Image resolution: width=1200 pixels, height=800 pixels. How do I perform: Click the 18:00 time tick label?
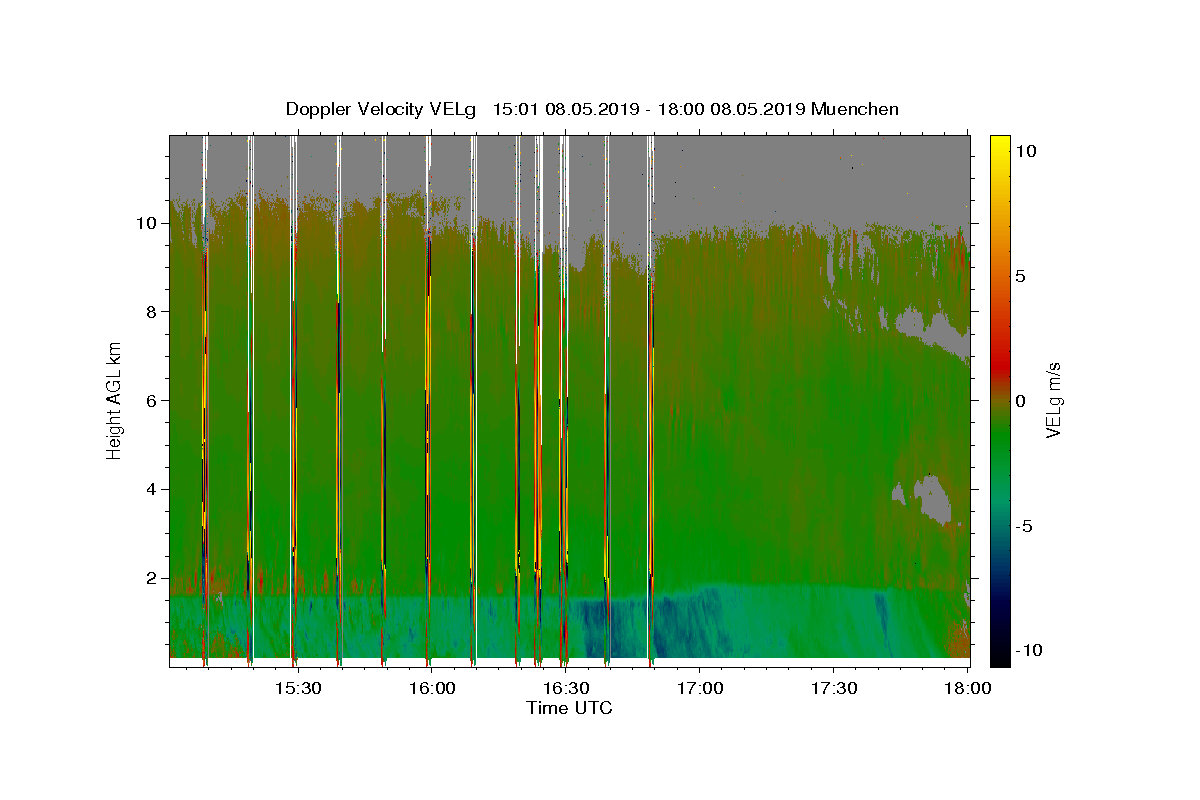point(967,688)
